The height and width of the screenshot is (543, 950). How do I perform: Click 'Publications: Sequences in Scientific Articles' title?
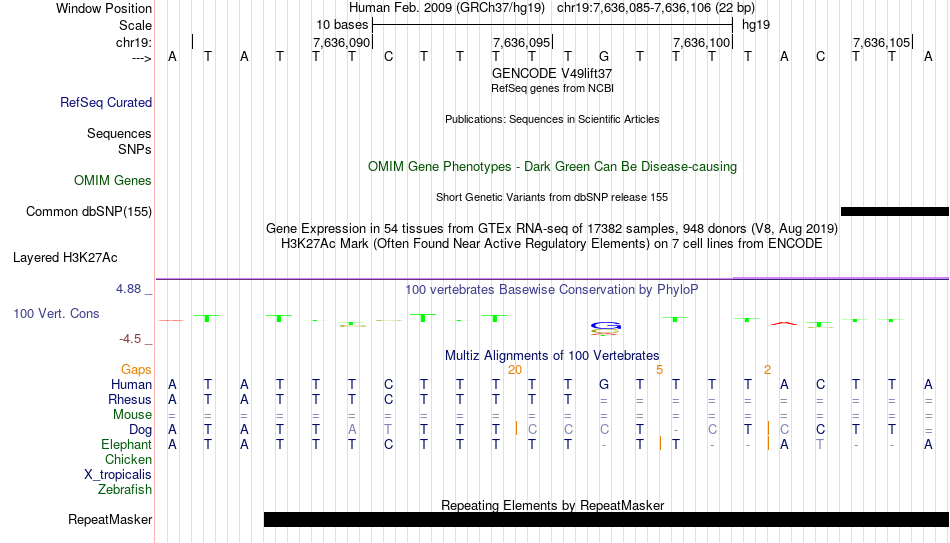[x=552, y=119]
